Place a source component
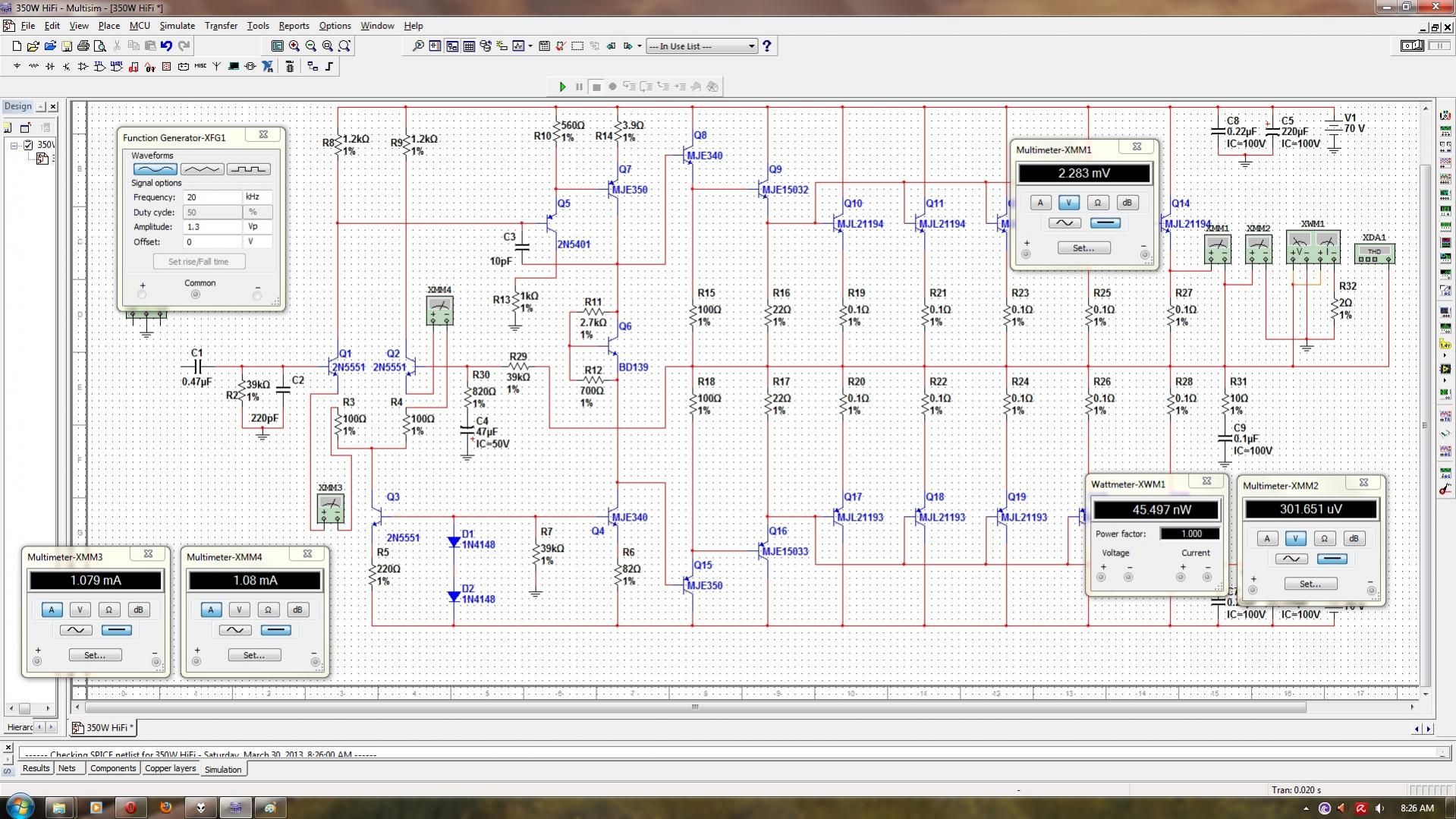 [x=17, y=67]
